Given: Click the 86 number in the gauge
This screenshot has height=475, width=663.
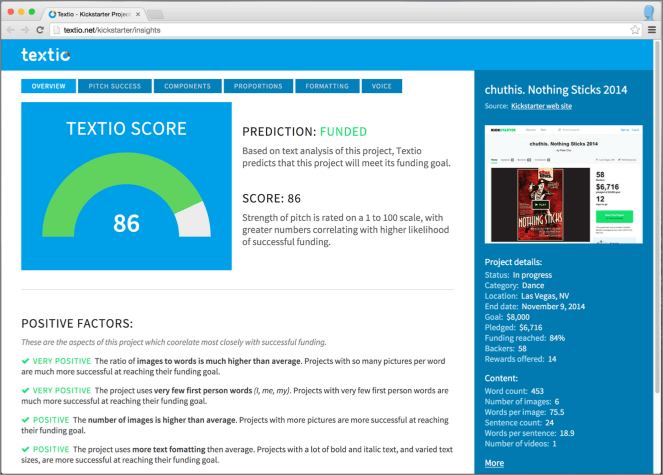Looking at the screenshot, I should pyautogui.click(x=126, y=223).
